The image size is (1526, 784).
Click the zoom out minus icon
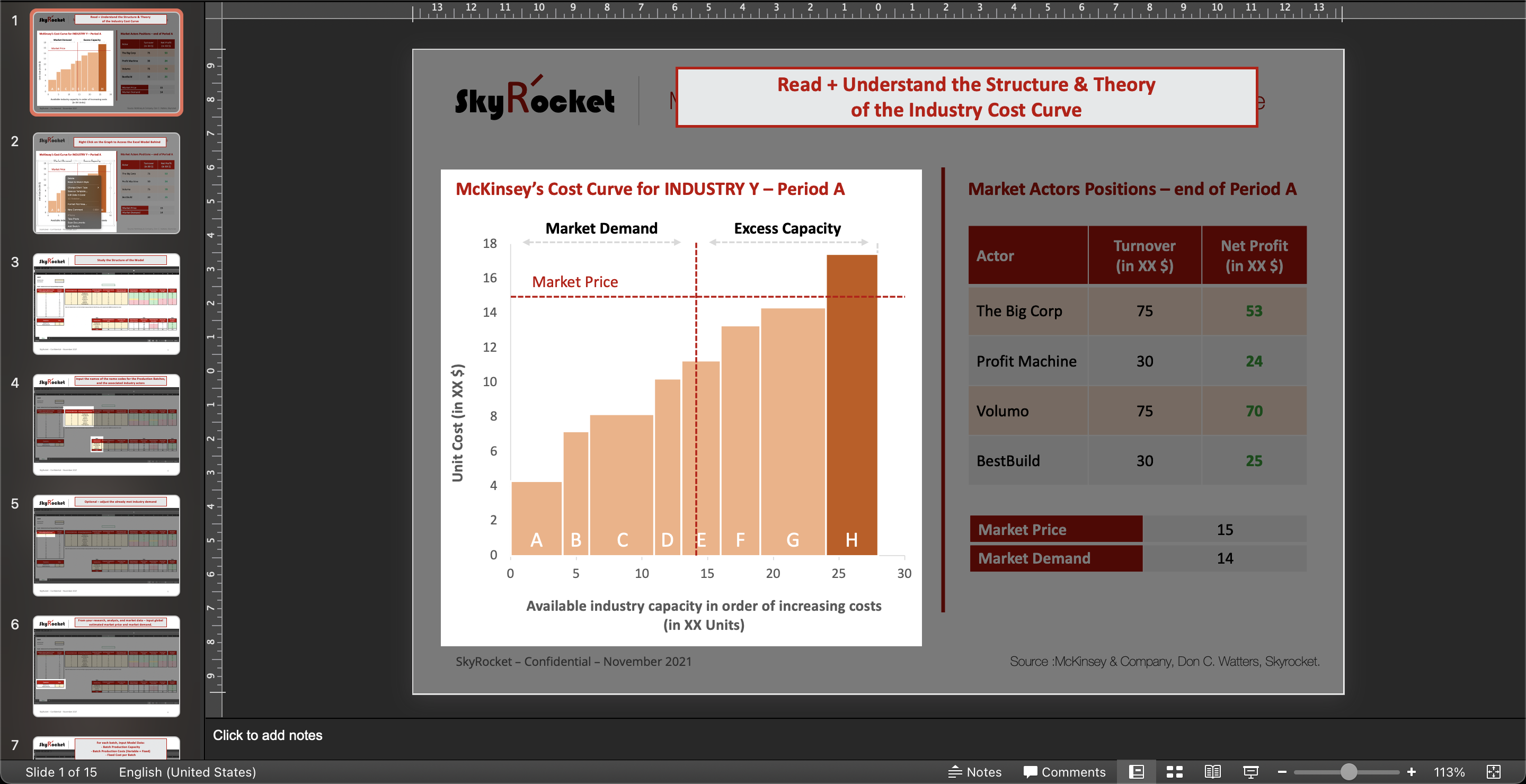click(x=1282, y=772)
